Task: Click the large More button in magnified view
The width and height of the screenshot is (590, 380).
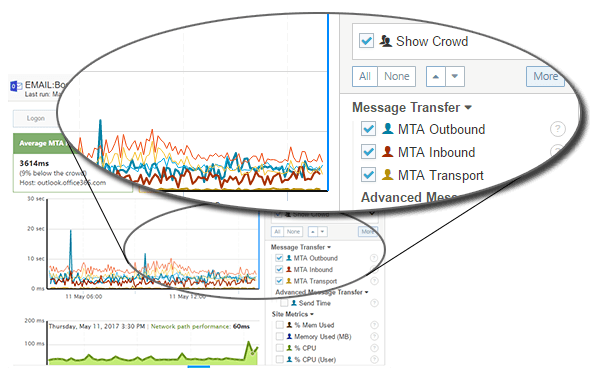Action: [545, 76]
